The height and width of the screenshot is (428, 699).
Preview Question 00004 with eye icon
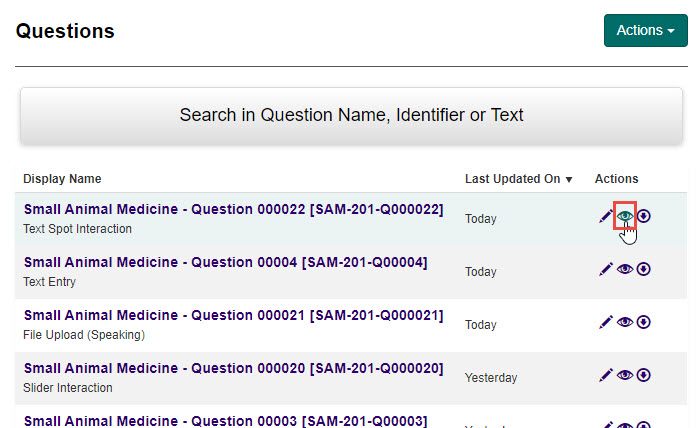[x=625, y=269]
